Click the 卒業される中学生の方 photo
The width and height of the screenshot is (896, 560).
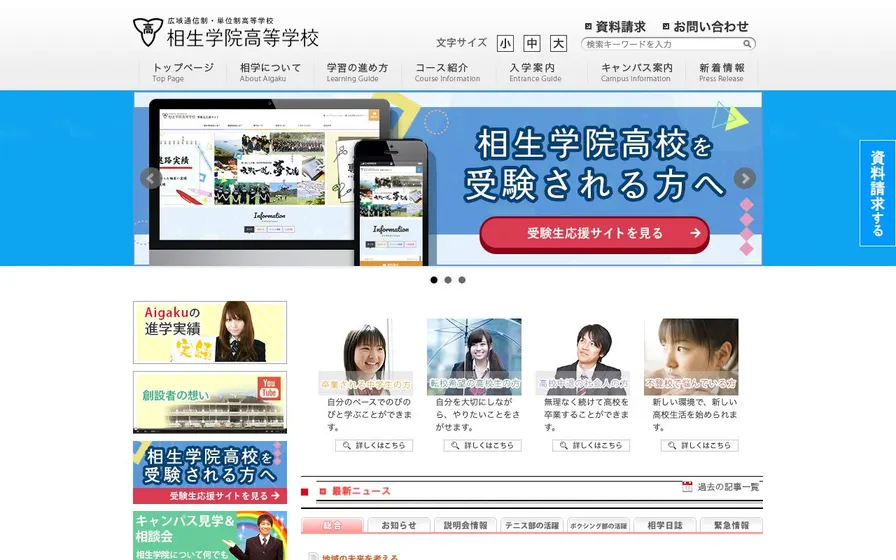366,357
